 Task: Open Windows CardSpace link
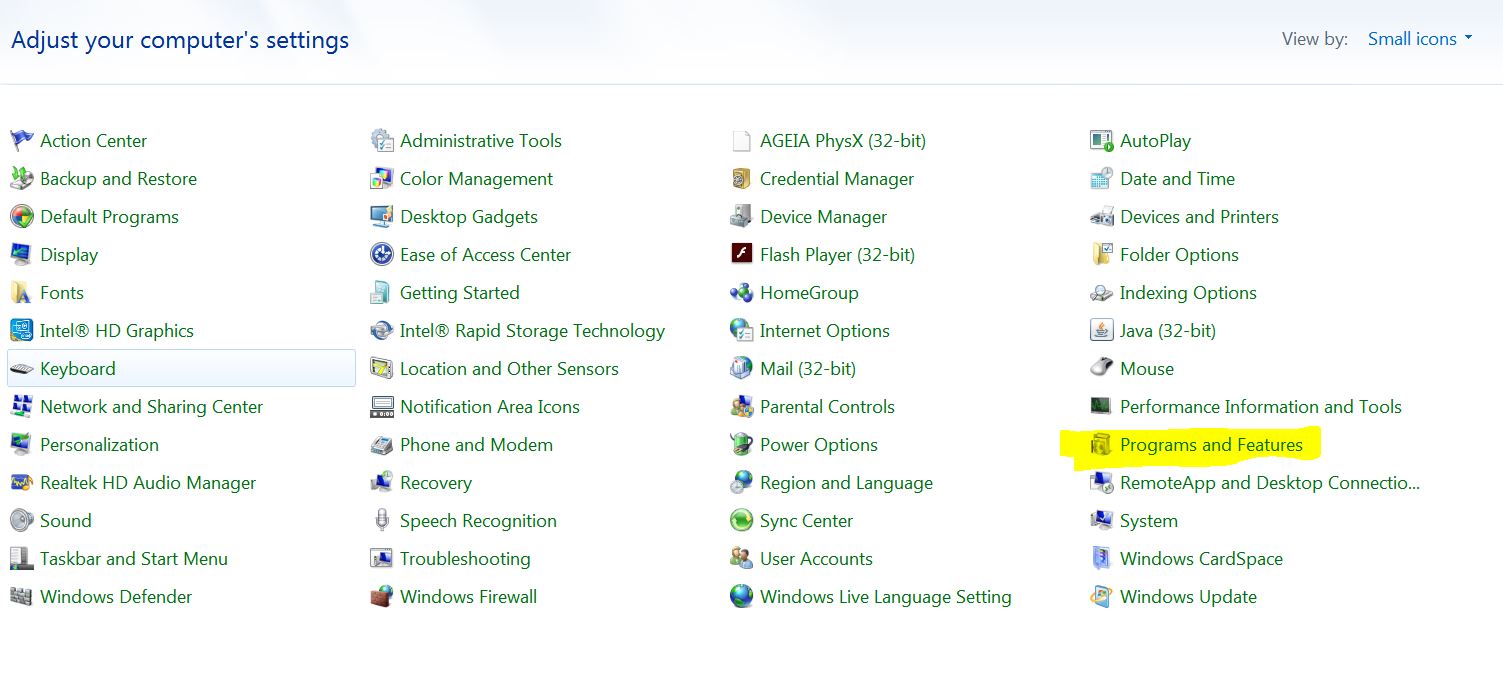click(1201, 559)
